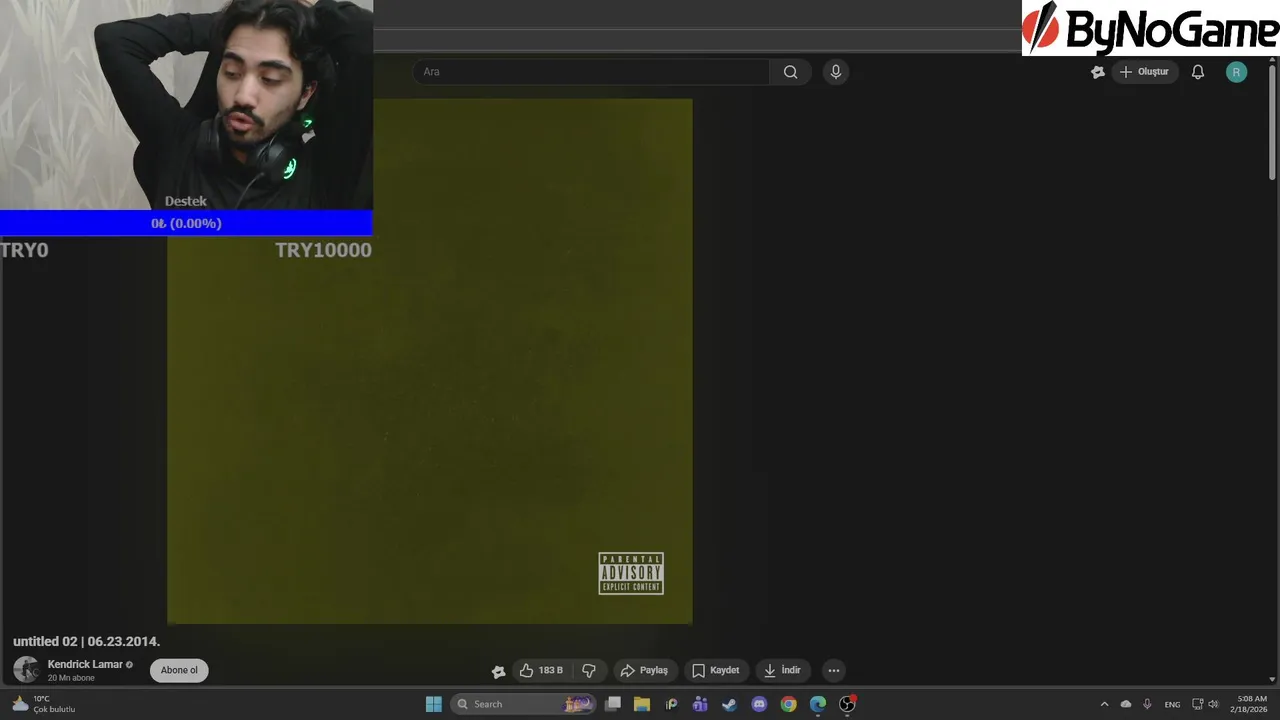This screenshot has height=720, width=1280.
Task: Open the Kendrick Lamar channel name link
Action: point(85,664)
